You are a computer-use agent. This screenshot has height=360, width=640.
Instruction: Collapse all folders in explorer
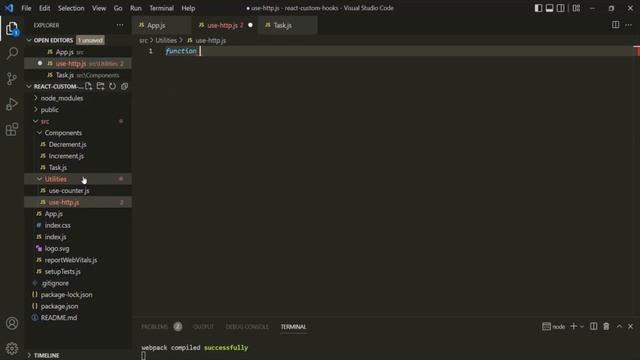coord(124,86)
